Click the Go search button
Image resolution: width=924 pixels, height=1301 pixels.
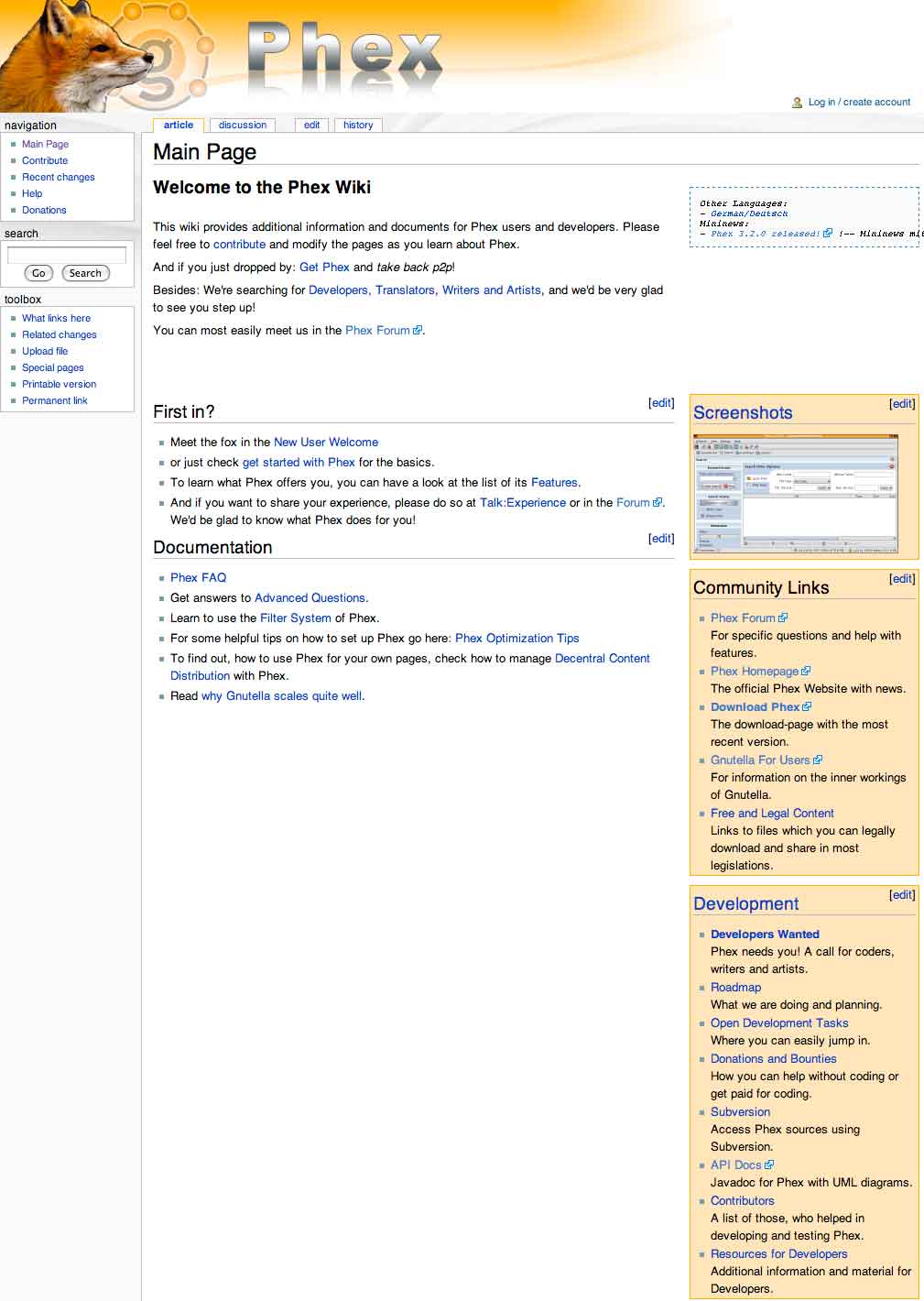click(38, 273)
